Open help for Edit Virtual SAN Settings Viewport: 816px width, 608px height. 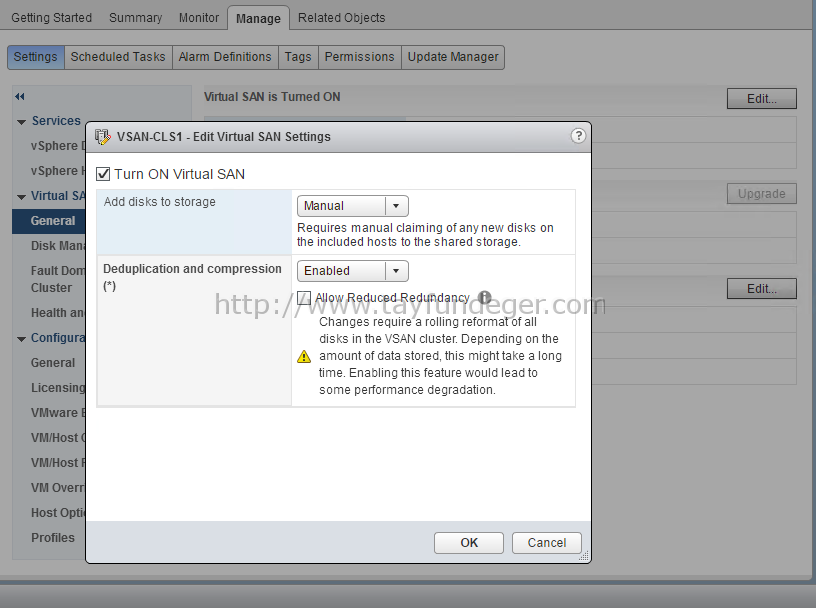click(x=578, y=136)
